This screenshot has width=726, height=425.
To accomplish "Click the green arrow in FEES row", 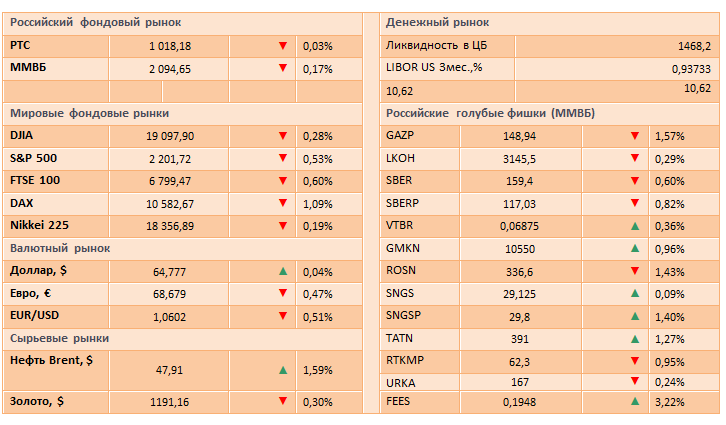I will 635,401.
